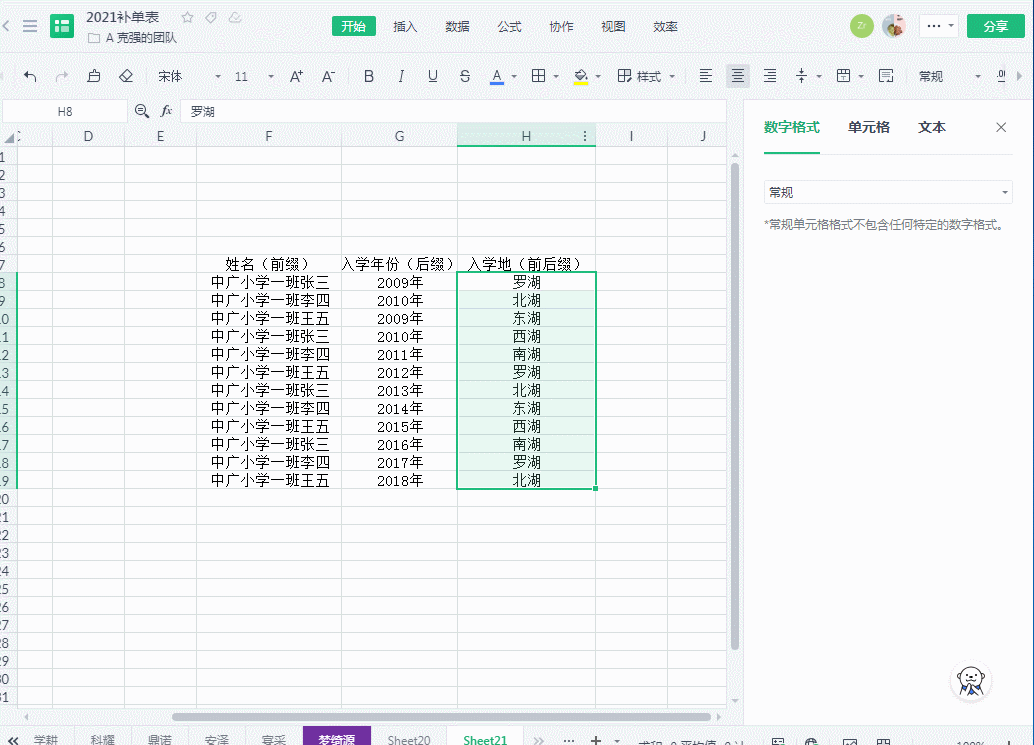Switch to the 开始 tab
This screenshot has width=1034, height=745.
[353, 26]
